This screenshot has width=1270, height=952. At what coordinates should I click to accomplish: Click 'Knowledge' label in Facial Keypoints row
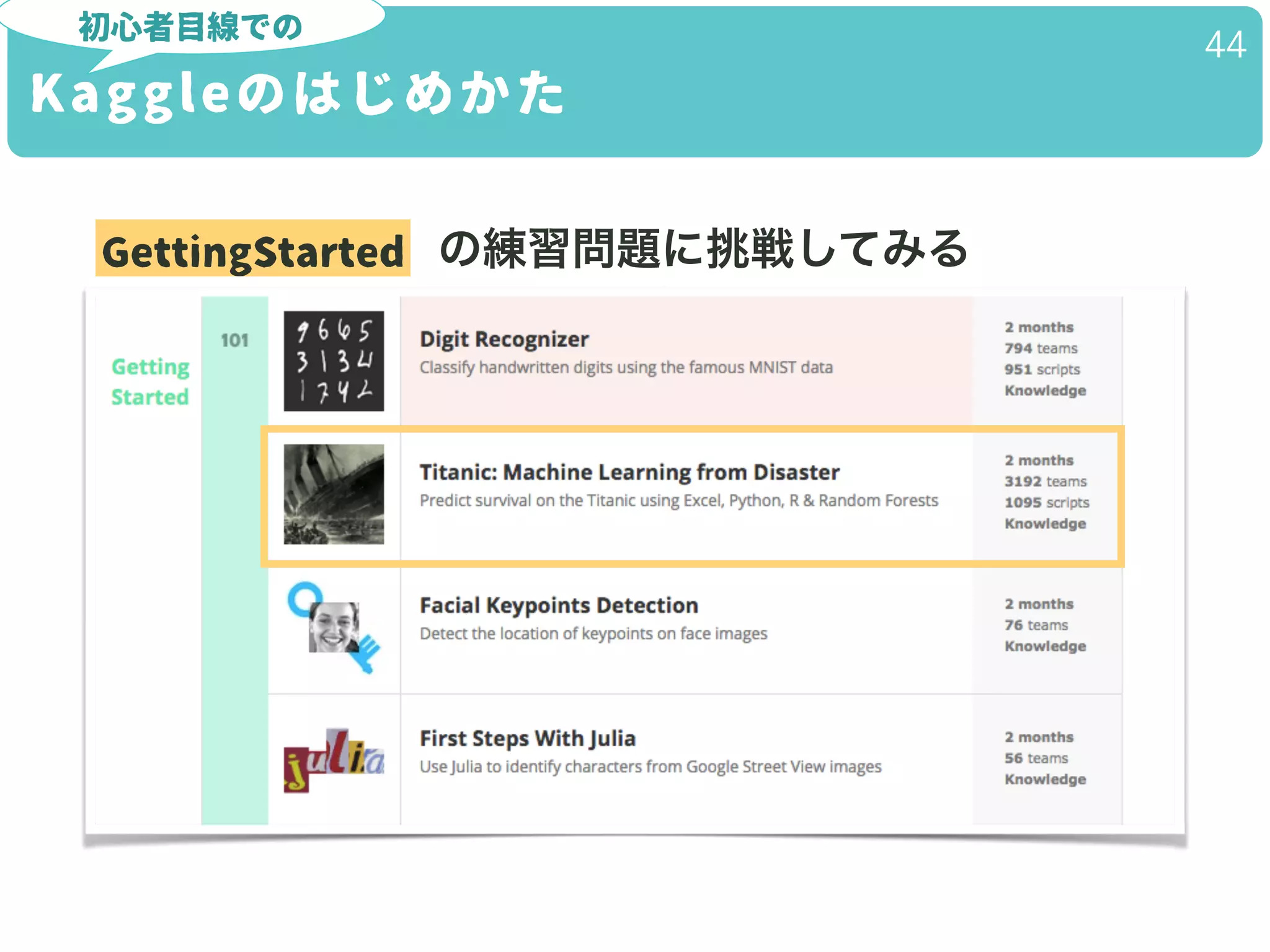[1045, 646]
